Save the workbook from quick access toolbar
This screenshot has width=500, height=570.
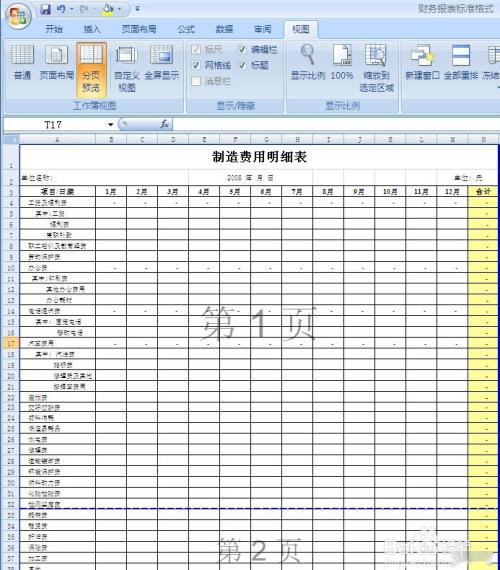(45, 9)
